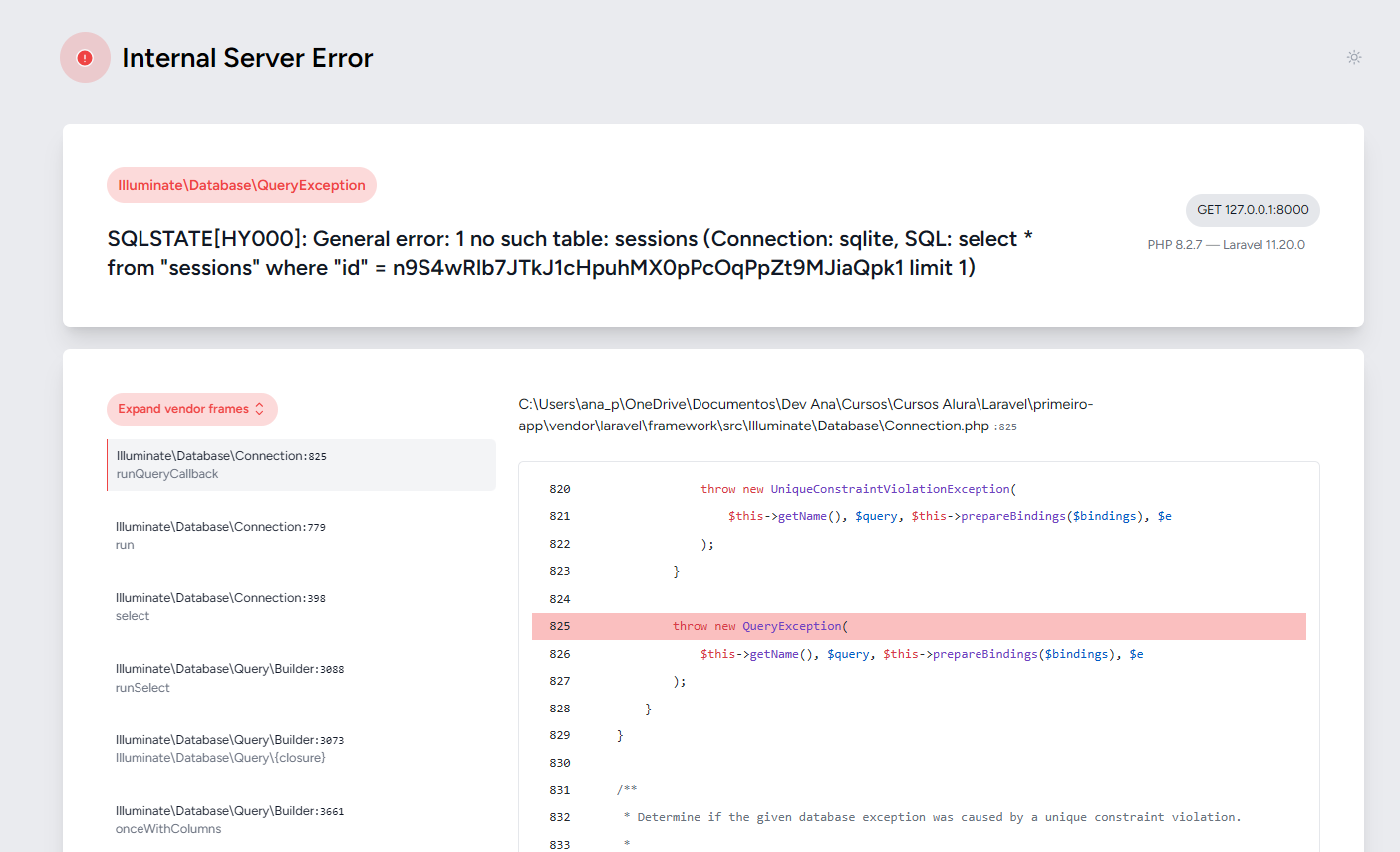Click code line 826 with prepareBindings
Image resolution: width=1400 pixels, height=852 pixels.
click(x=922, y=654)
